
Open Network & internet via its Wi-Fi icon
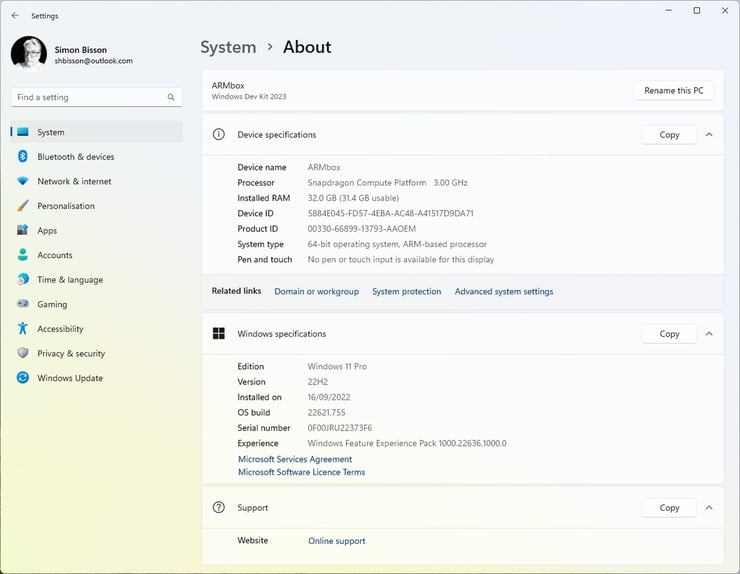[22, 181]
